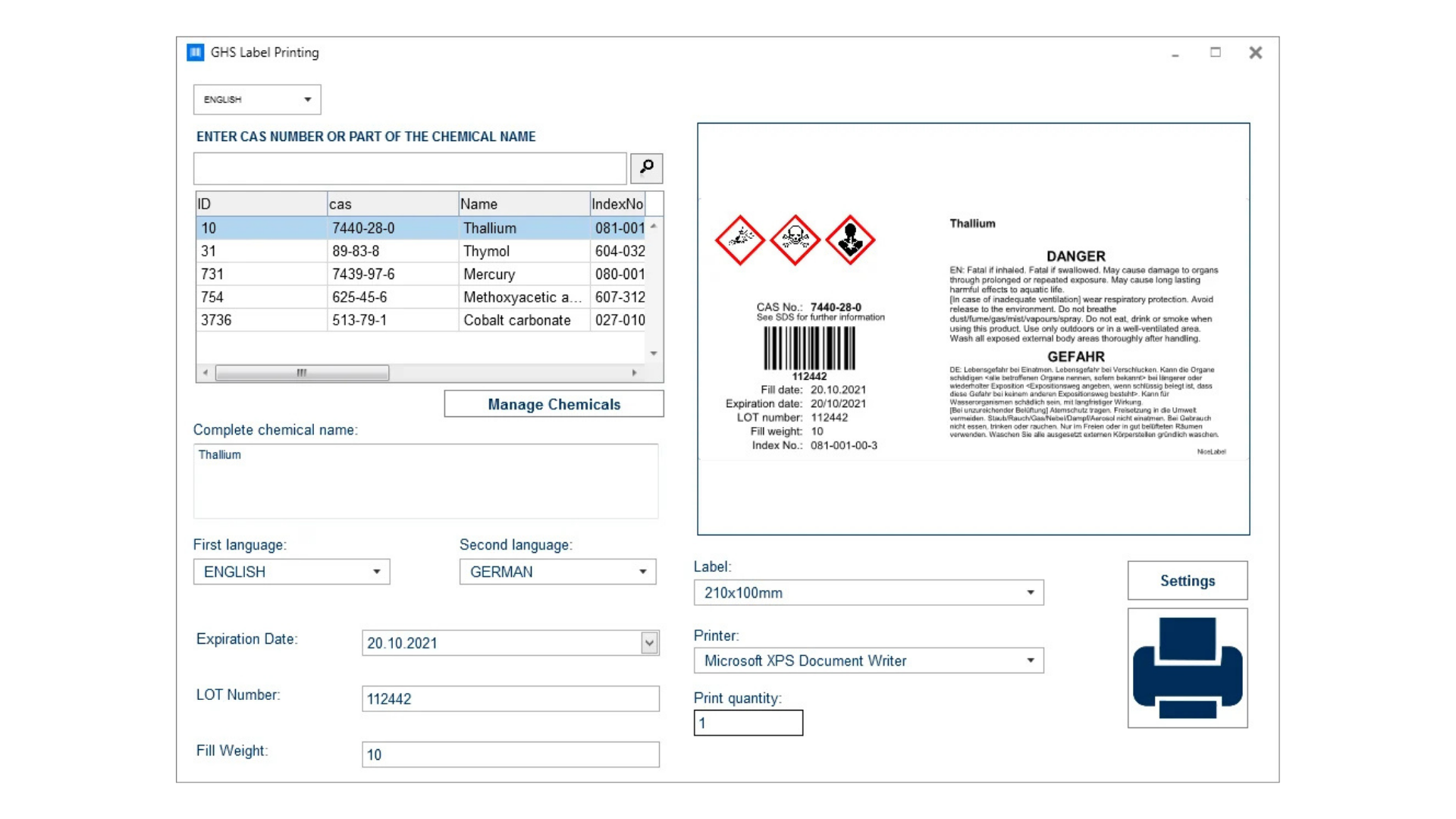Click the horizontal scrollbar thumb of the table
Image resolution: width=1456 pixels, height=819 pixels.
(302, 372)
